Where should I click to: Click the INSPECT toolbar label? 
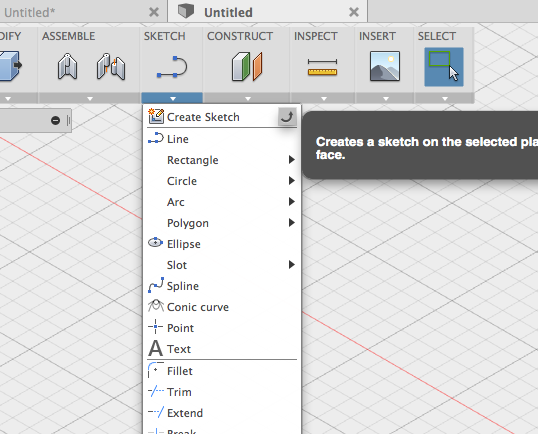tap(316, 36)
